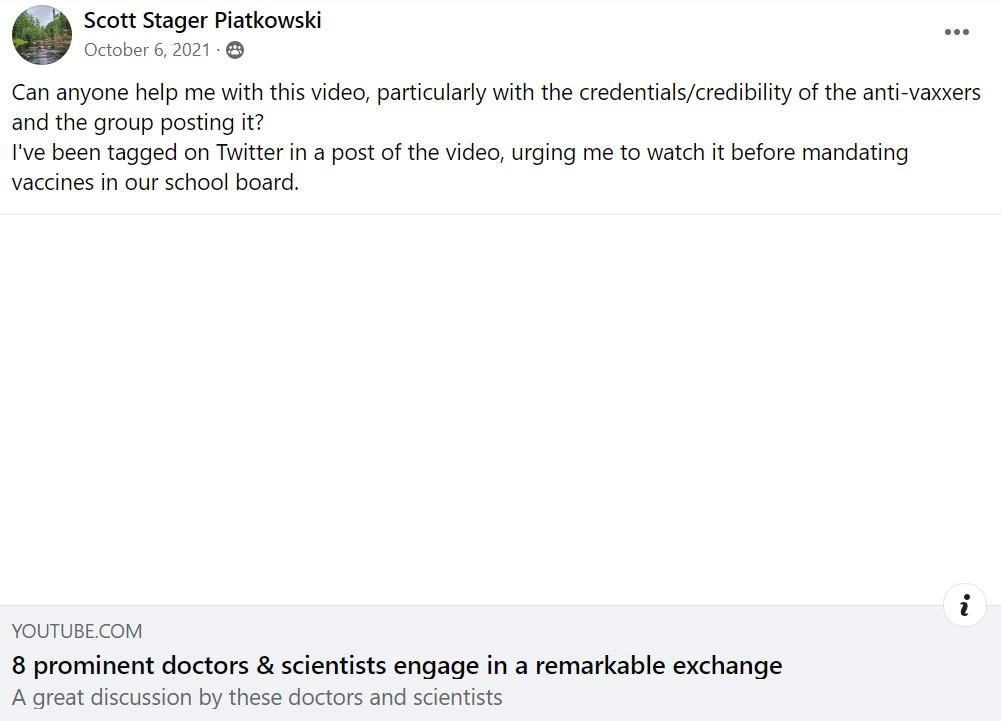Click the audience group icon beside date
Screen dimensions: 1001x721
click(x=235, y=50)
